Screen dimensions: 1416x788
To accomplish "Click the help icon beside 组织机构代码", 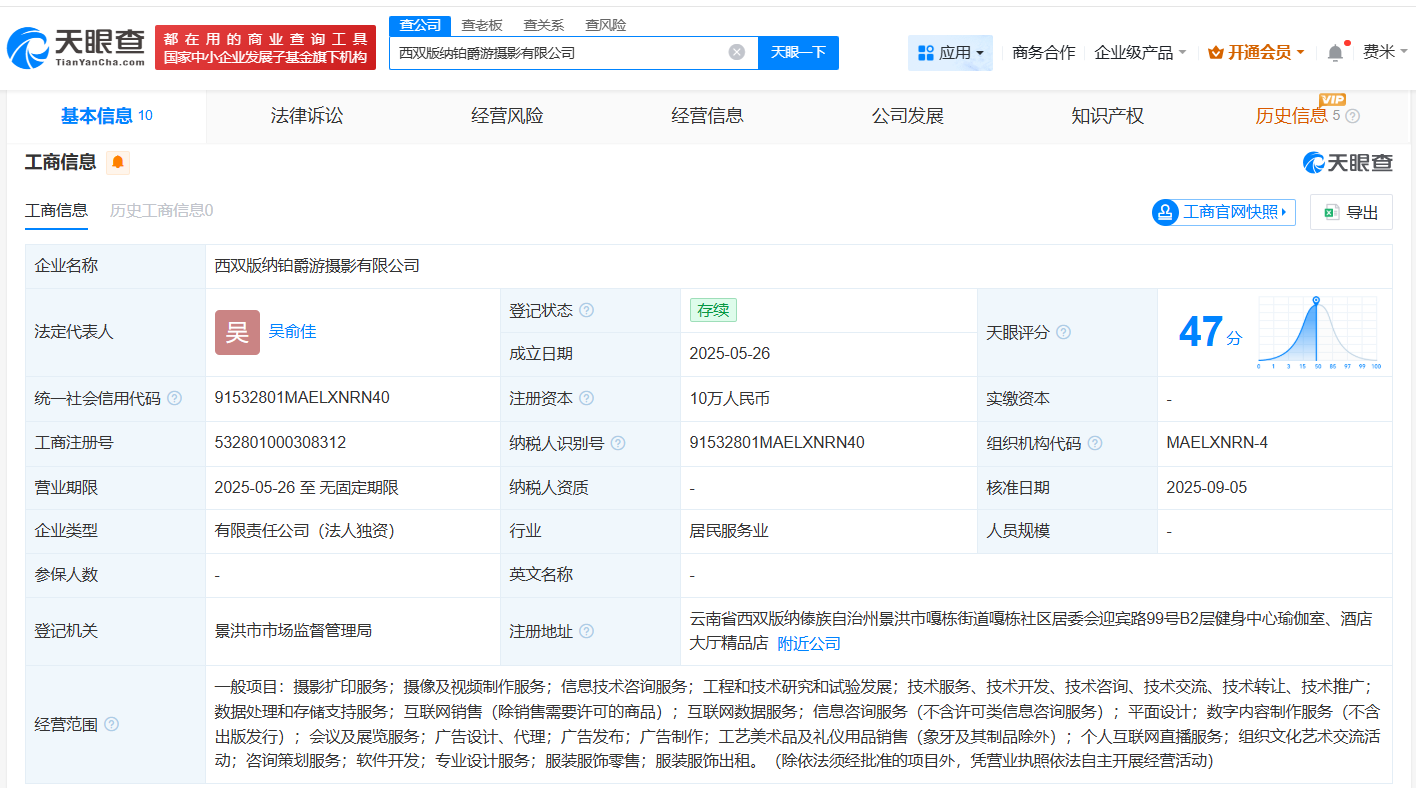I will tap(1097, 442).
